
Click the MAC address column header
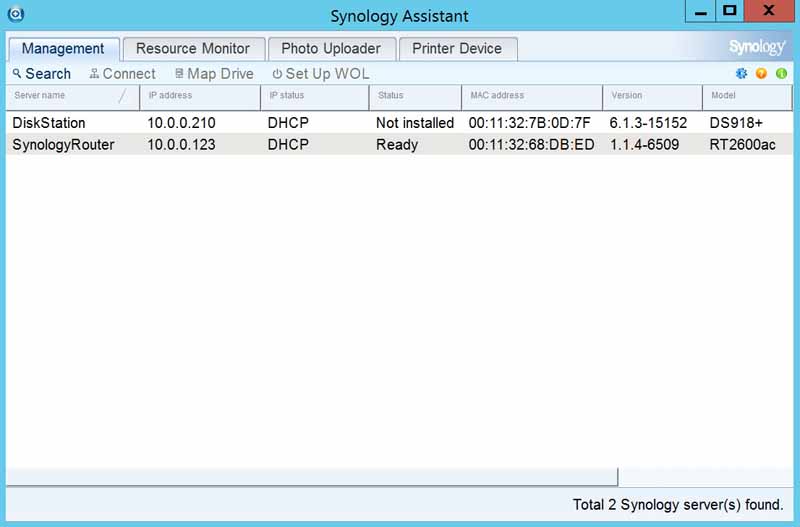531,96
